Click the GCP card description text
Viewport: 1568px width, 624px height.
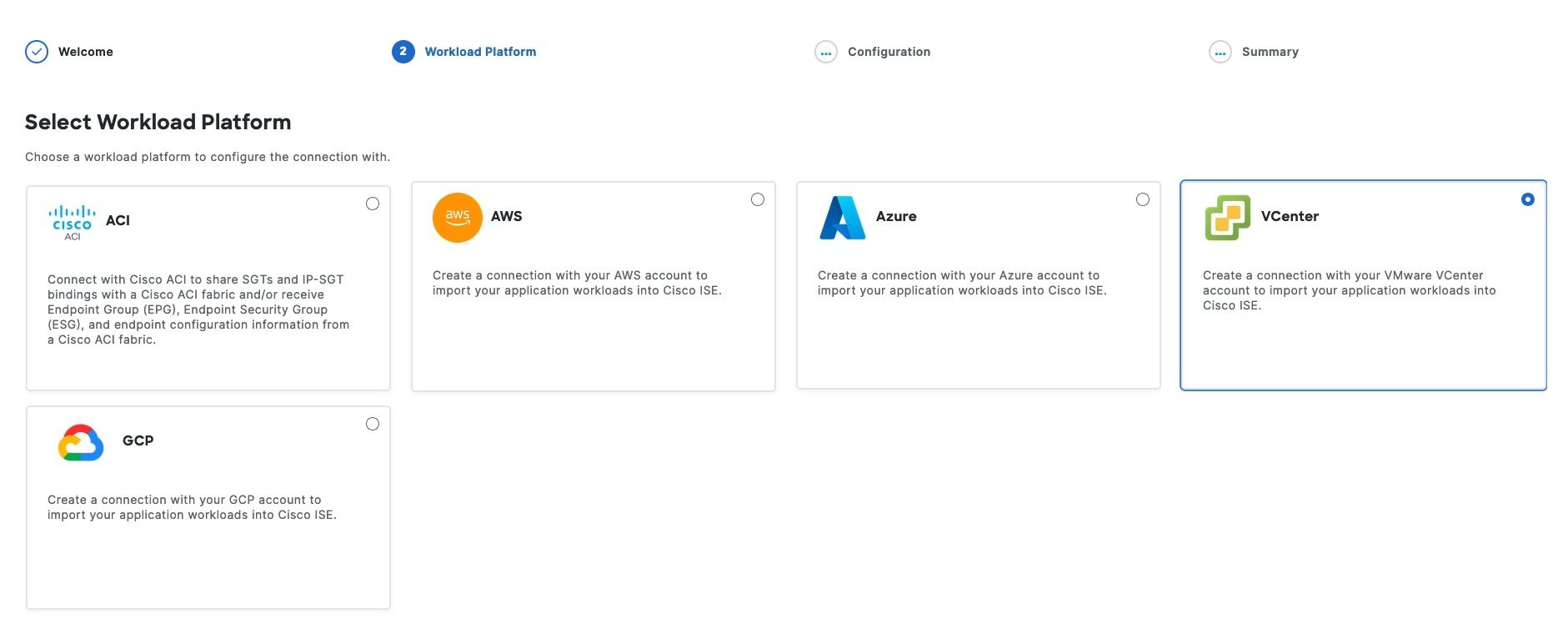pos(192,507)
